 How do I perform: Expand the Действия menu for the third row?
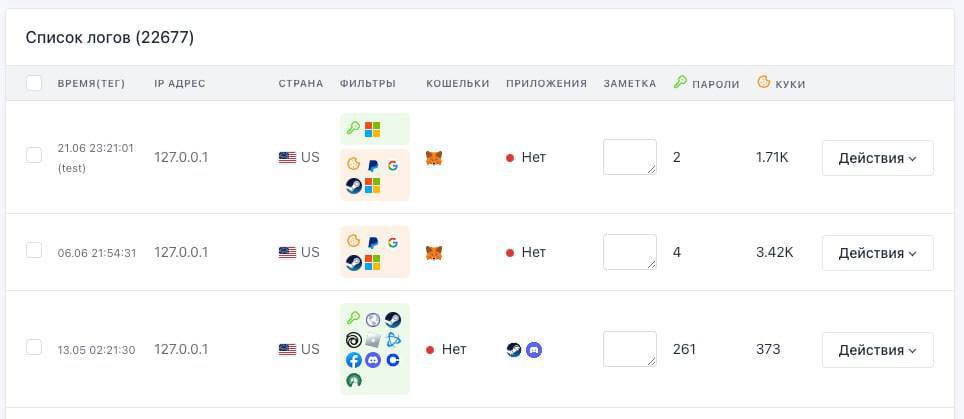pyautogui.click(x=877, y=350)
